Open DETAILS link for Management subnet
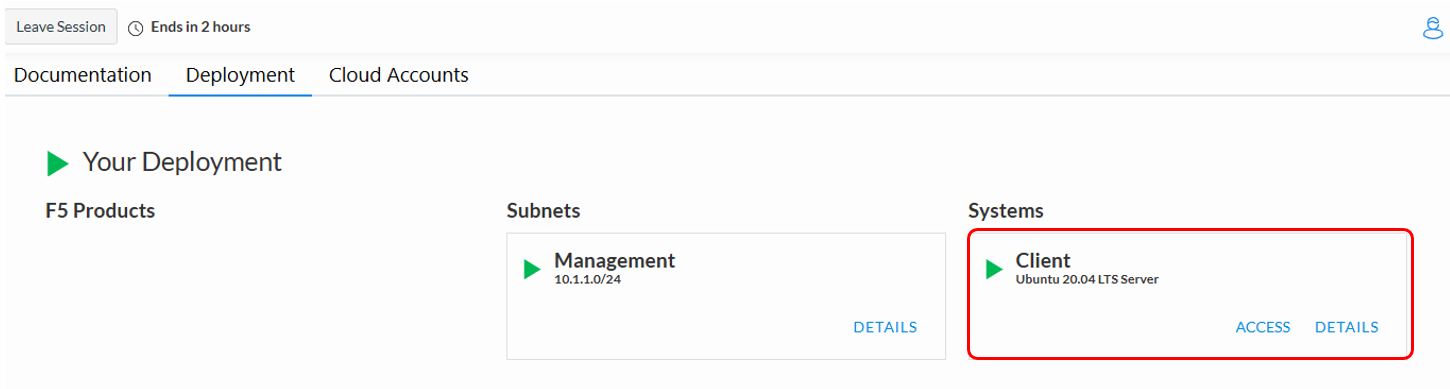Screen dimensions: 1450x389 (x=885, y=327)
